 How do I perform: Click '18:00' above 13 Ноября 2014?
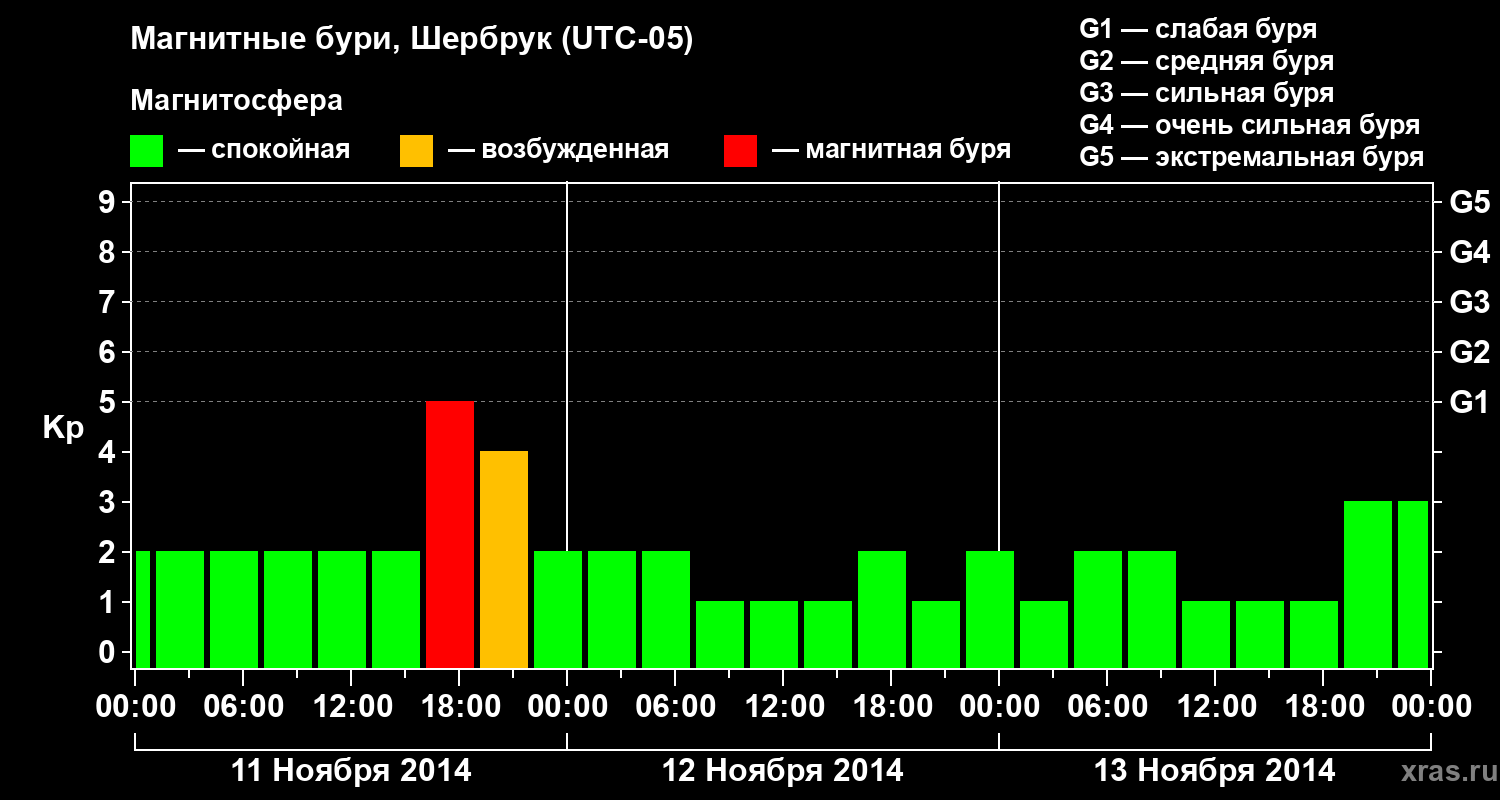(1323, 707)
